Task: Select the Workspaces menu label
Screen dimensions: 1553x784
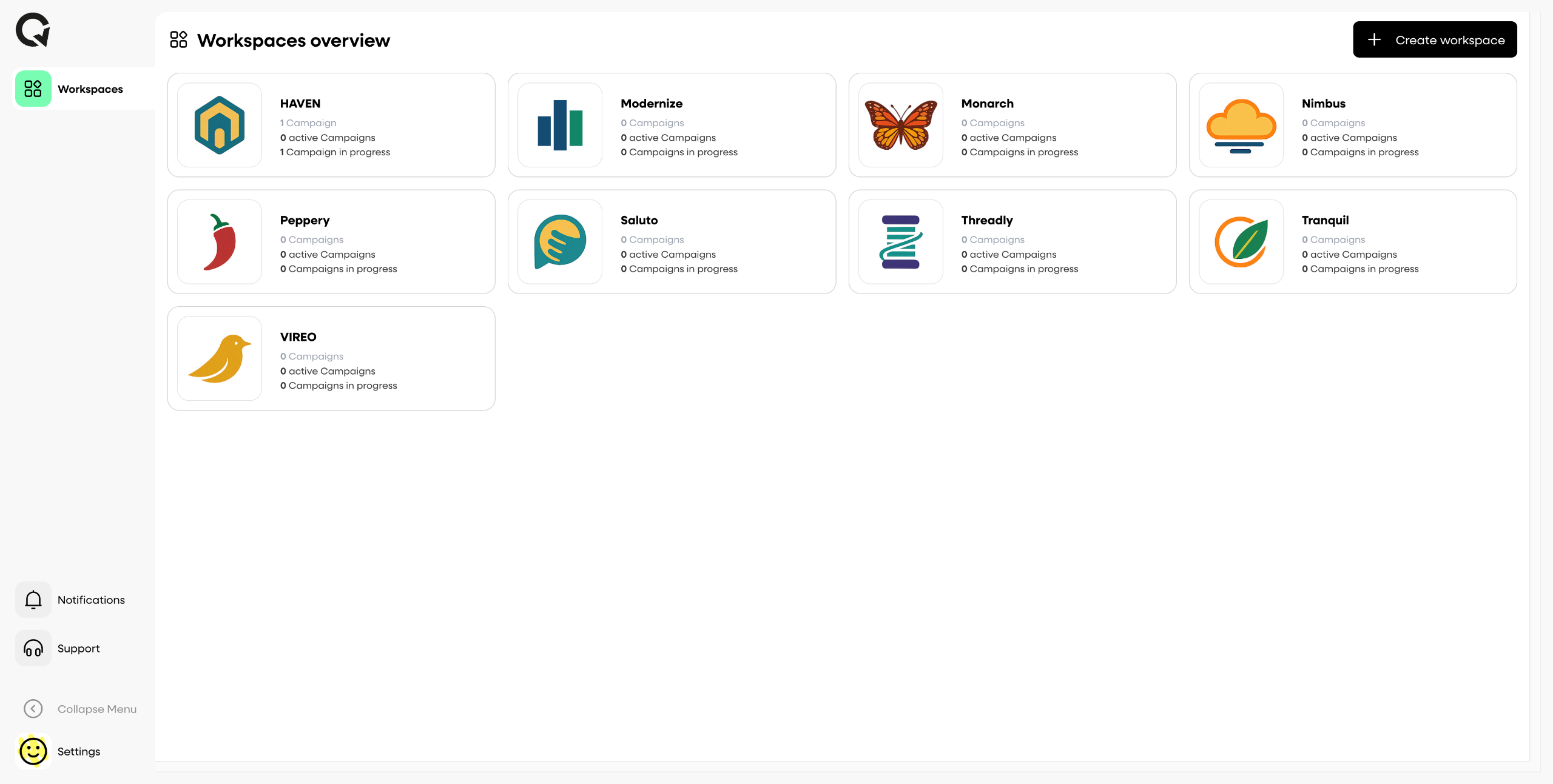Action: coord(90,89)
